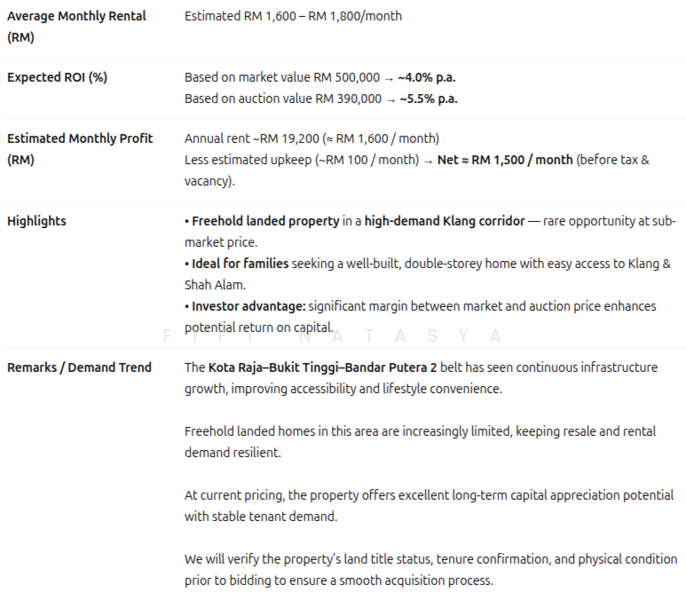Click the estimated RM 1,600 – RM 1,800/month text

click(293, 16)
